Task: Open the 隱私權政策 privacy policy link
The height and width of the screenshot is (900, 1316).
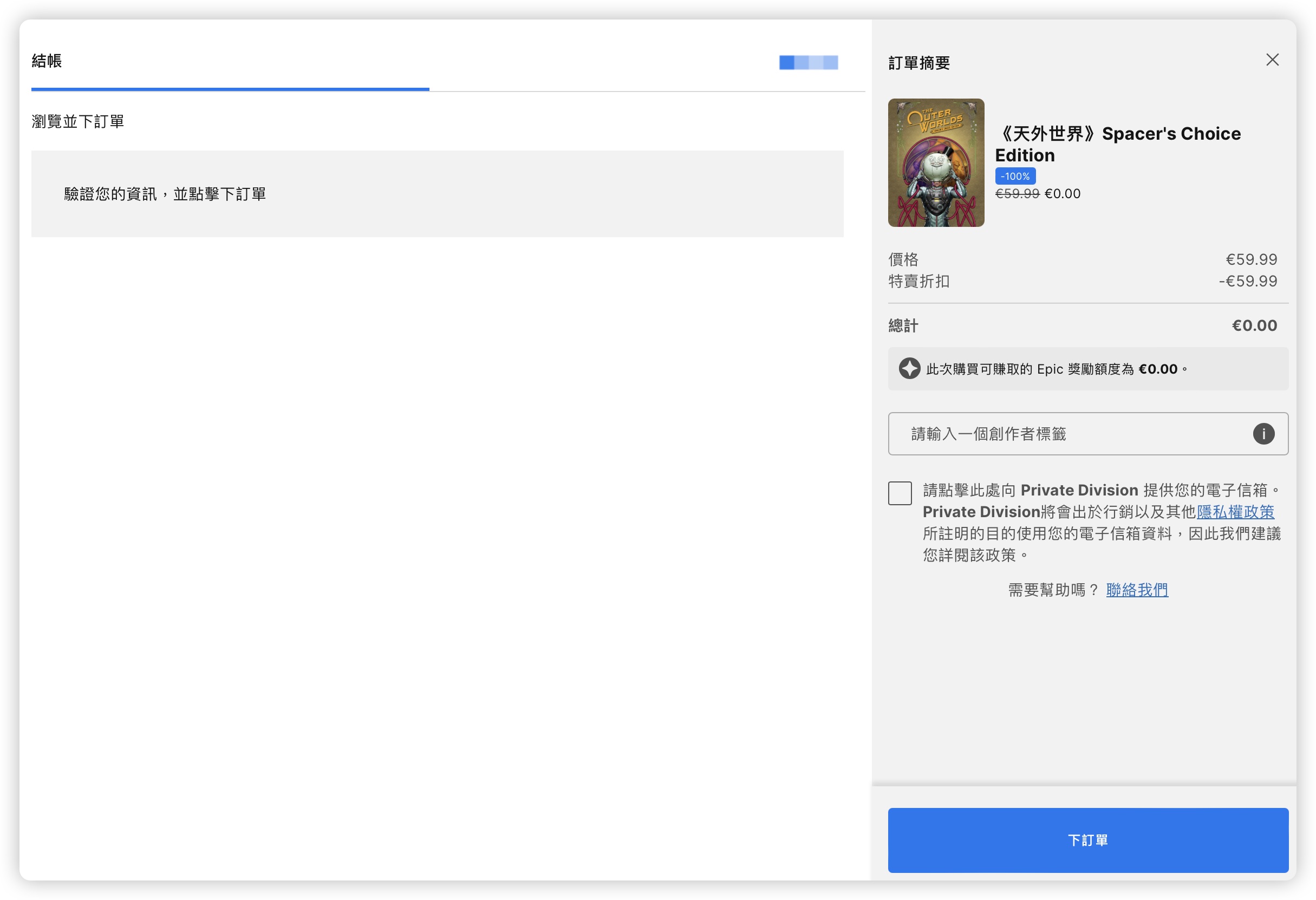Action: click(x=1235, y=512)
